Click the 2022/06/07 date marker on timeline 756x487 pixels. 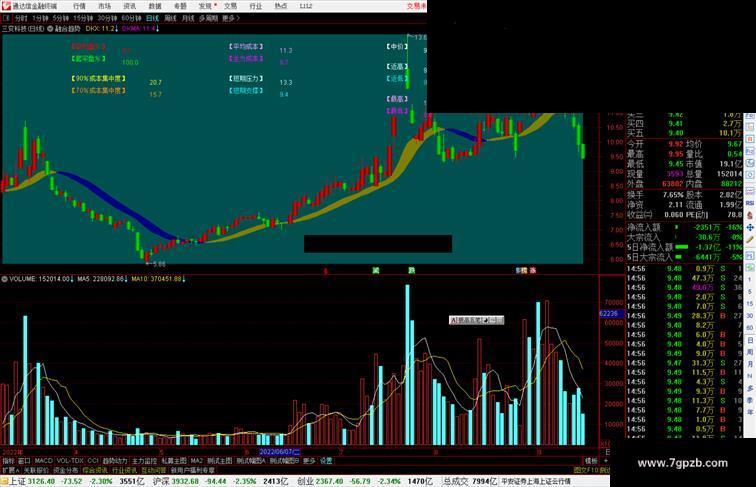click(x=280, y=452)
